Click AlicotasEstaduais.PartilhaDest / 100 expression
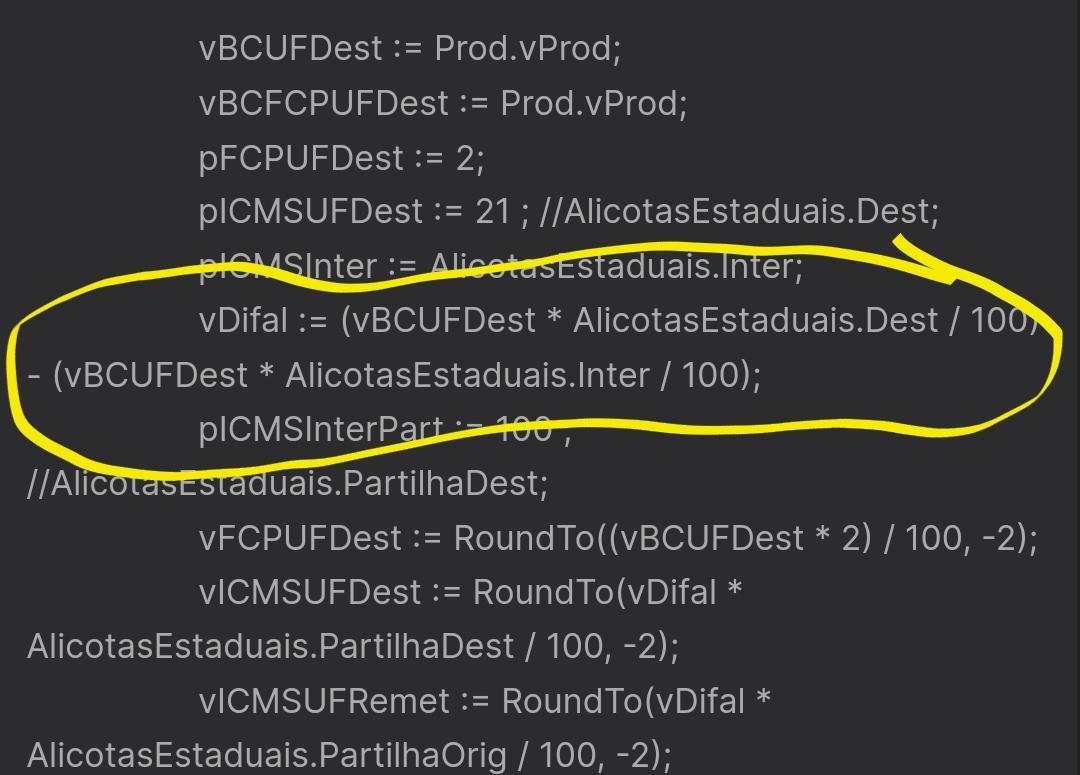 point(313,647)
